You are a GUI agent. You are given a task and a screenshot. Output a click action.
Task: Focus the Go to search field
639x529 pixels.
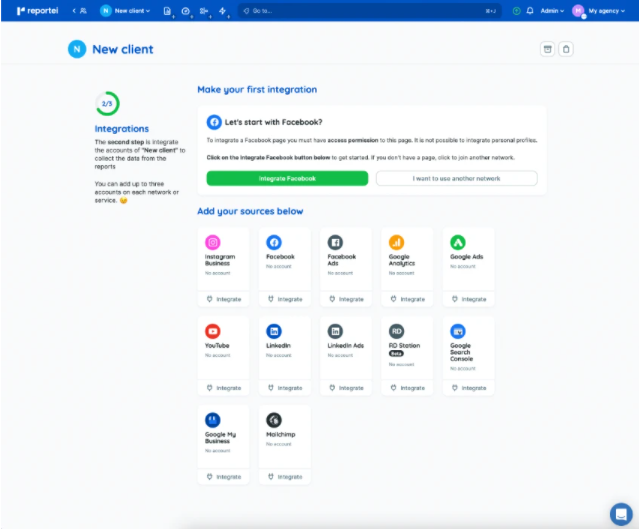click(369, 11)
